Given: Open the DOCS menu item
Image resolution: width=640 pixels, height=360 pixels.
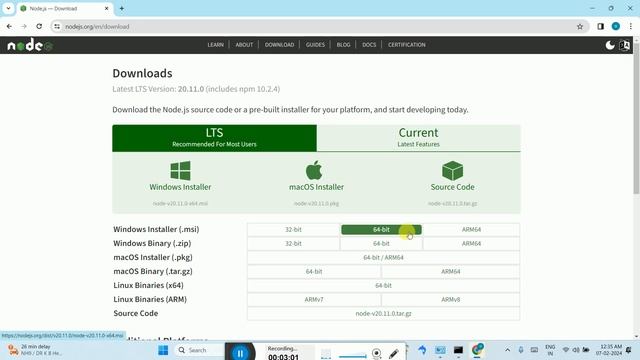Looking at the screenshot, I should click(369, 45).
